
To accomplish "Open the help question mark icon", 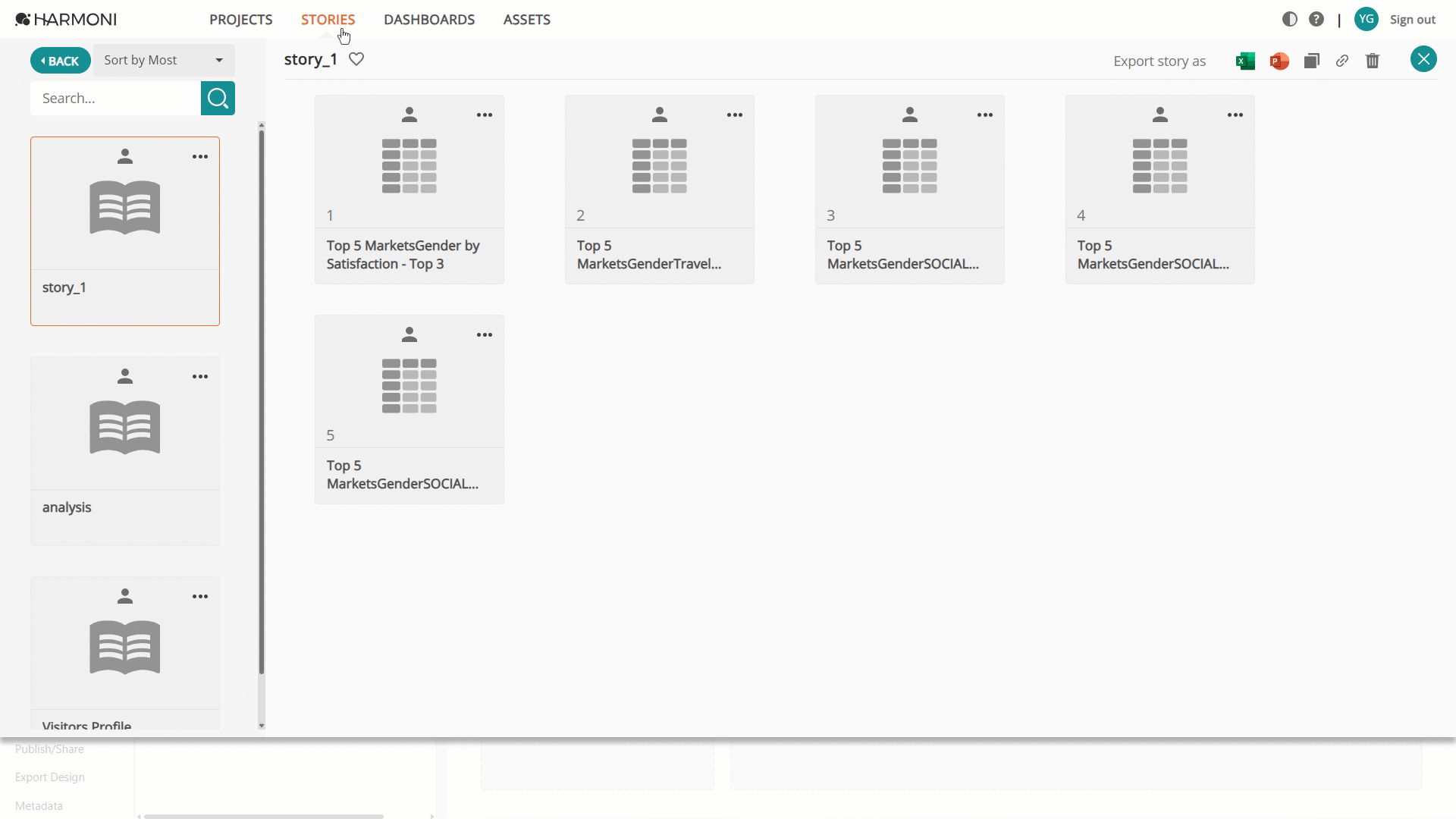I will [1316, 19].
